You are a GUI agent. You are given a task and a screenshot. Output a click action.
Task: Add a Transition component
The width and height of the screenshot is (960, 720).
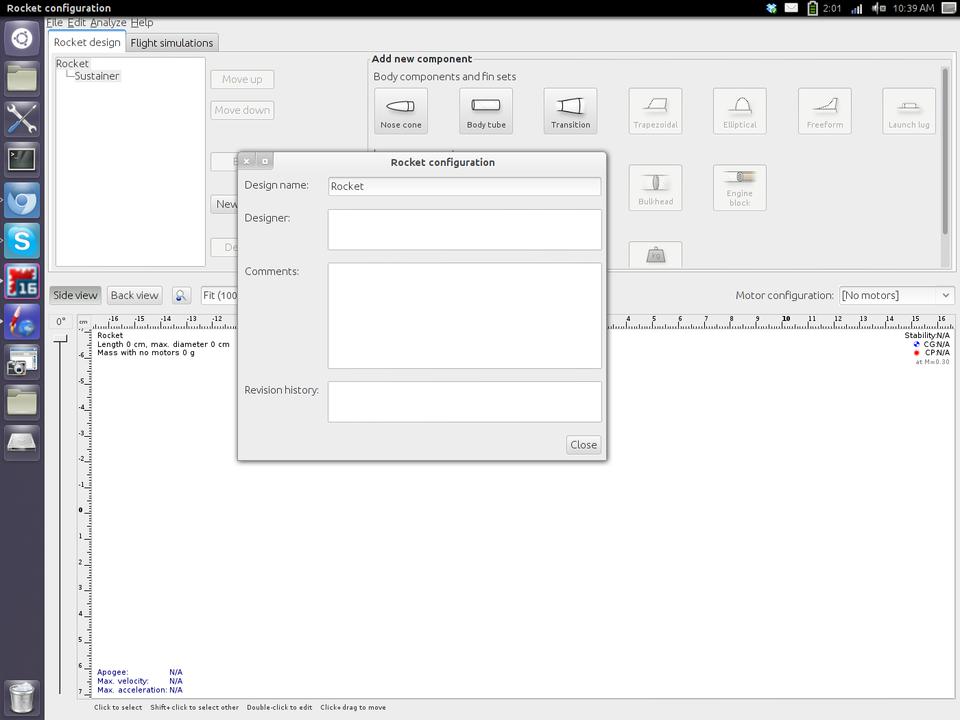coord(570,111)
